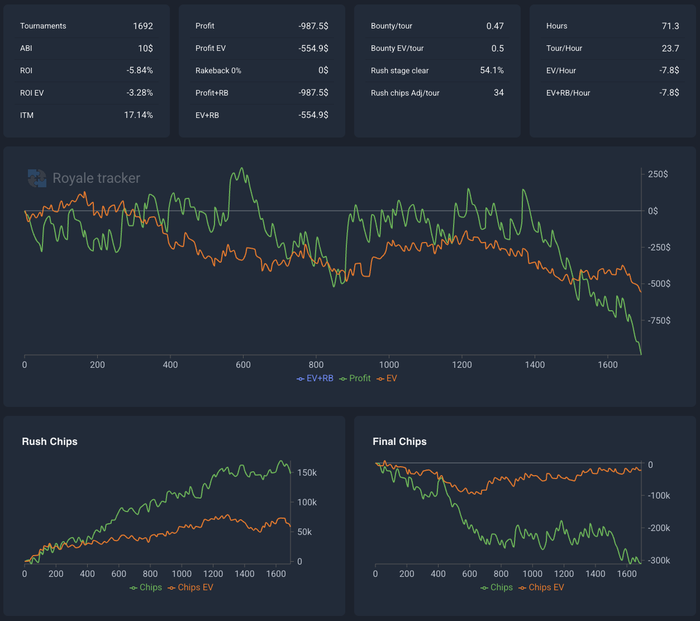
Task: Click the Final Chips chart title
Action: tap(400, 442)
